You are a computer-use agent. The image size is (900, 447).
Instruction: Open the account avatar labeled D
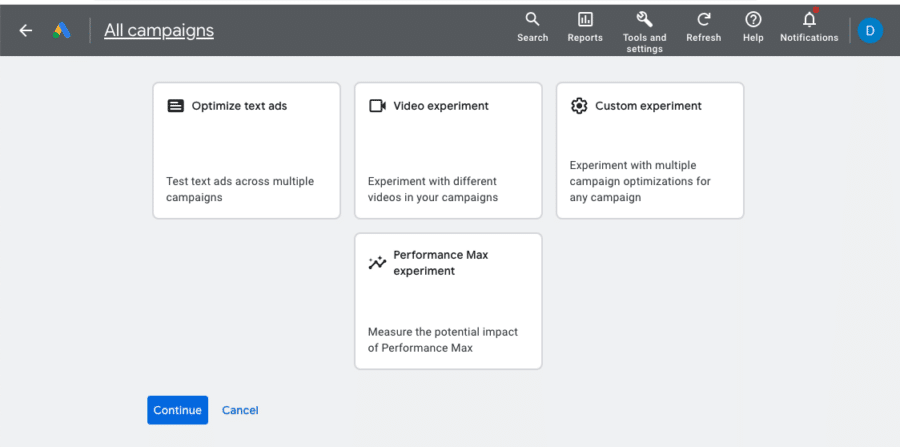point(870,31)
